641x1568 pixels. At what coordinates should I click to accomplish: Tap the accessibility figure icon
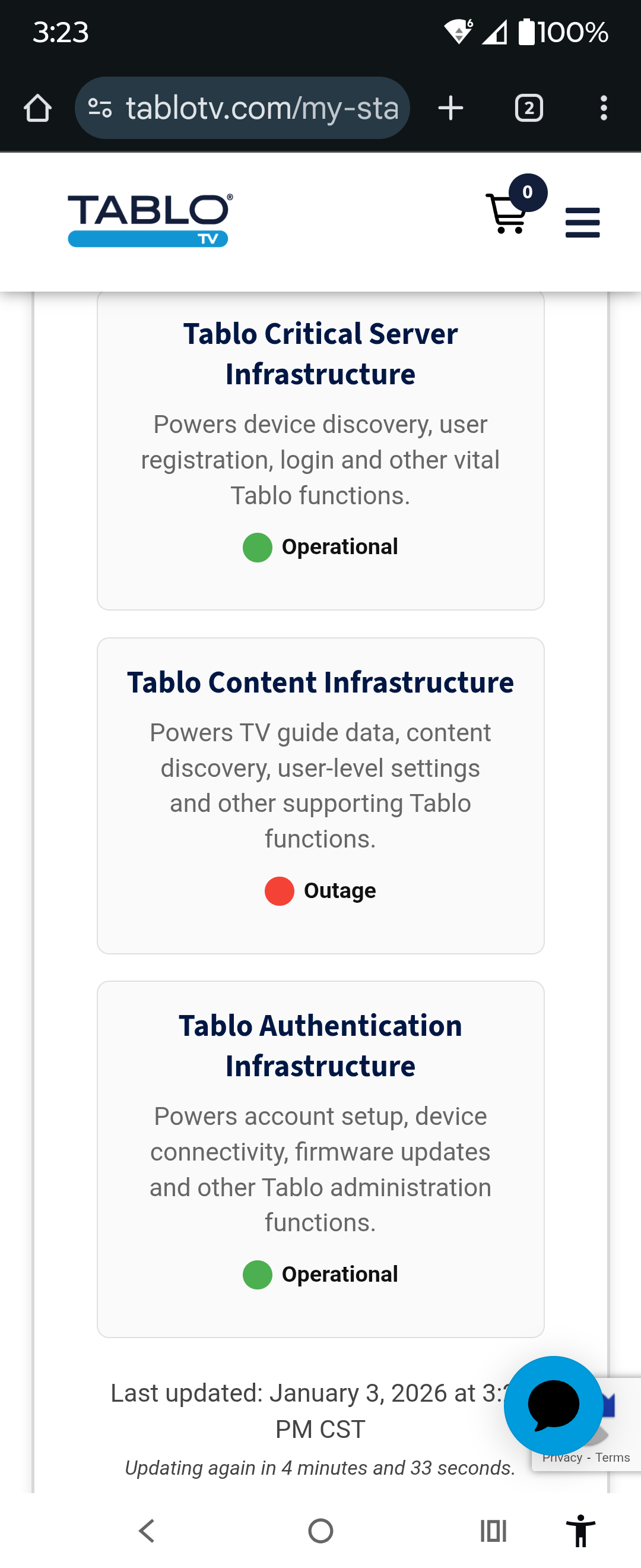(x=581, y=1530)
